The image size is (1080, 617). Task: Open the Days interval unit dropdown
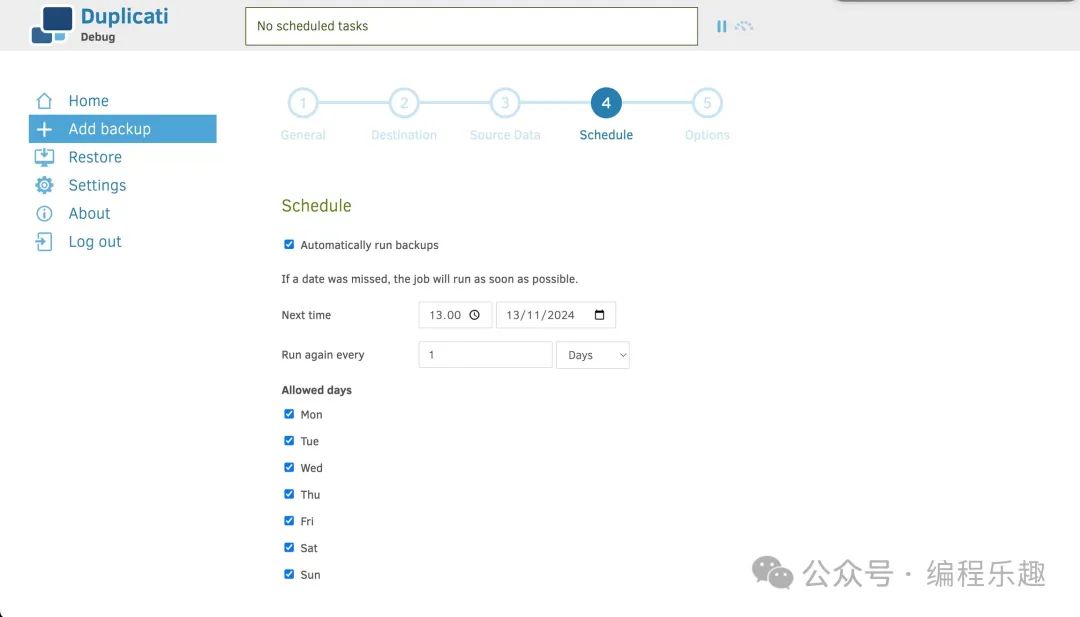[593, 355]
